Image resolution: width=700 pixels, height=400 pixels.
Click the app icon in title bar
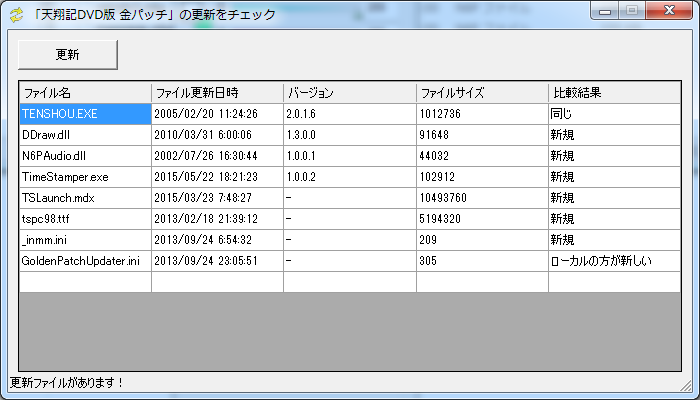pyautogui.click(x=16, y=14)
